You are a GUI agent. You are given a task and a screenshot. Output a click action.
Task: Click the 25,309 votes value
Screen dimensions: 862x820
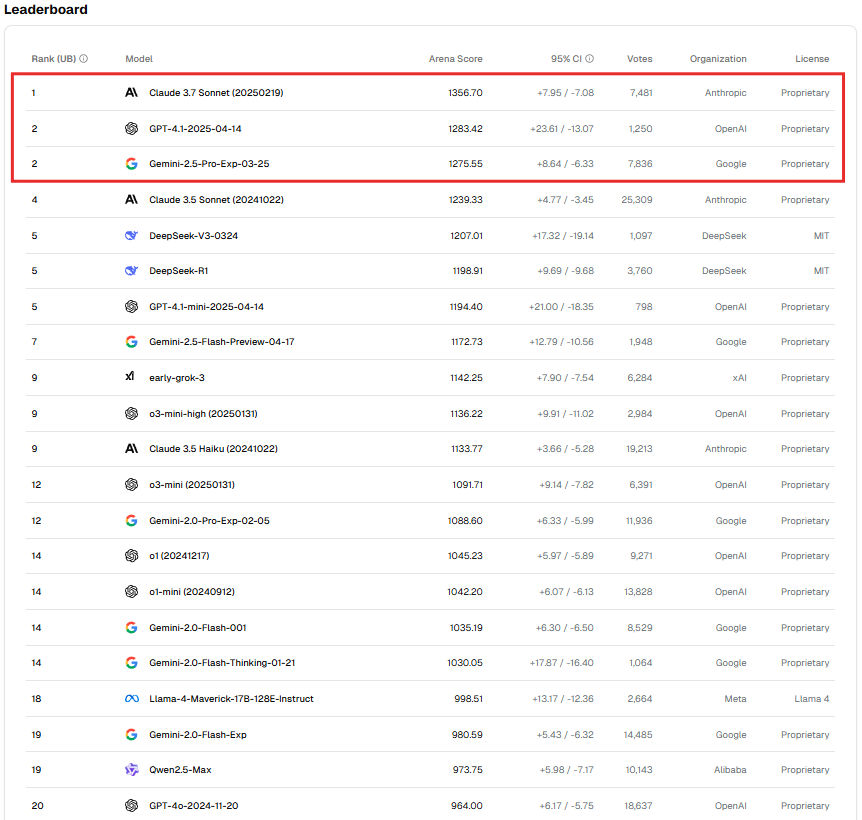pos(637,200)
